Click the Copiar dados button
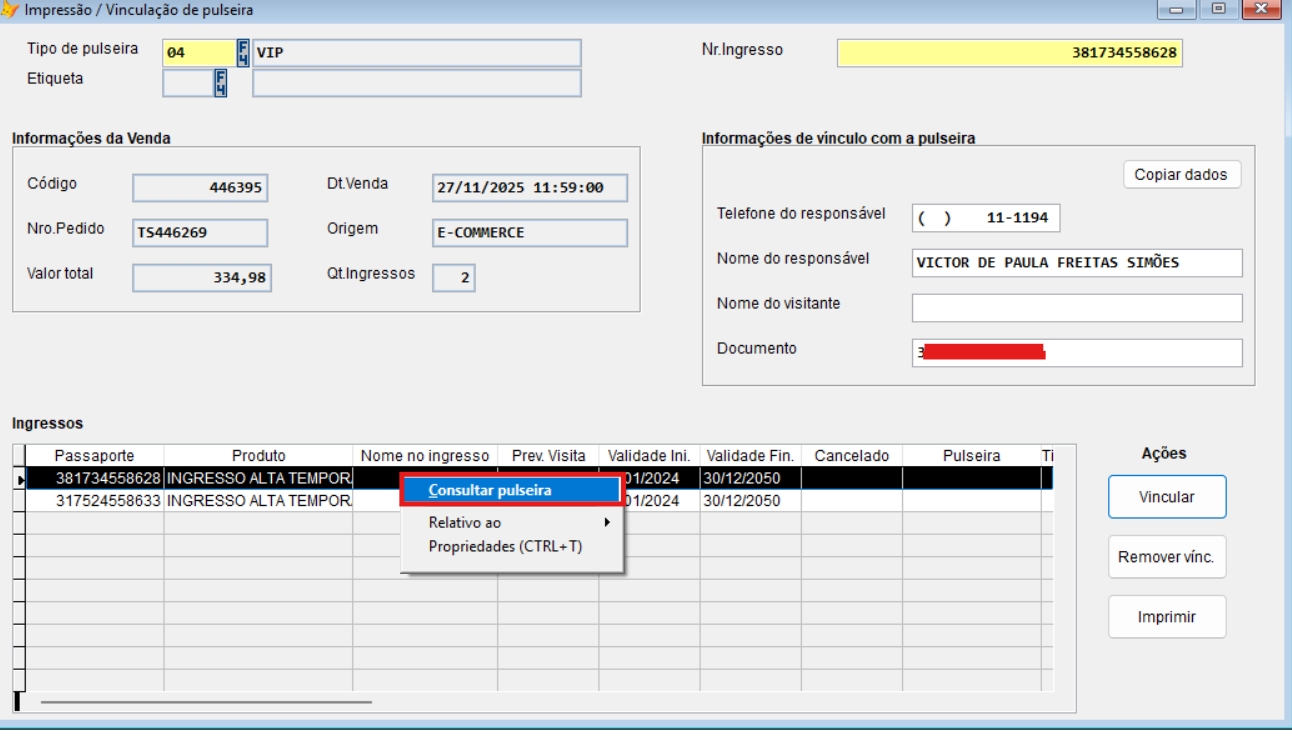This screenshot has height=742, width=1292. coord(1181,174)
